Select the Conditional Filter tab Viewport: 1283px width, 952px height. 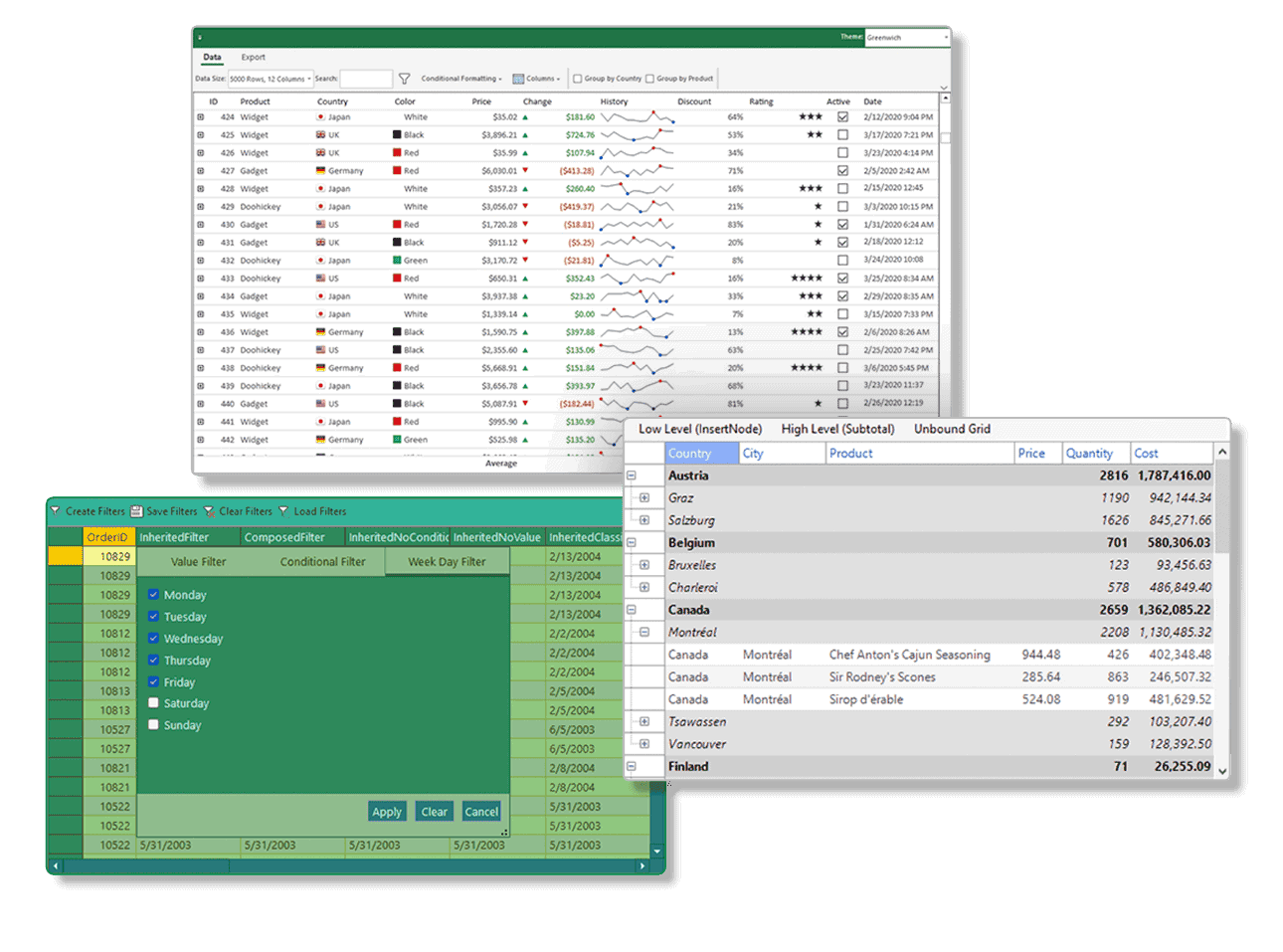pyautogui.click(x=322, y=562)
